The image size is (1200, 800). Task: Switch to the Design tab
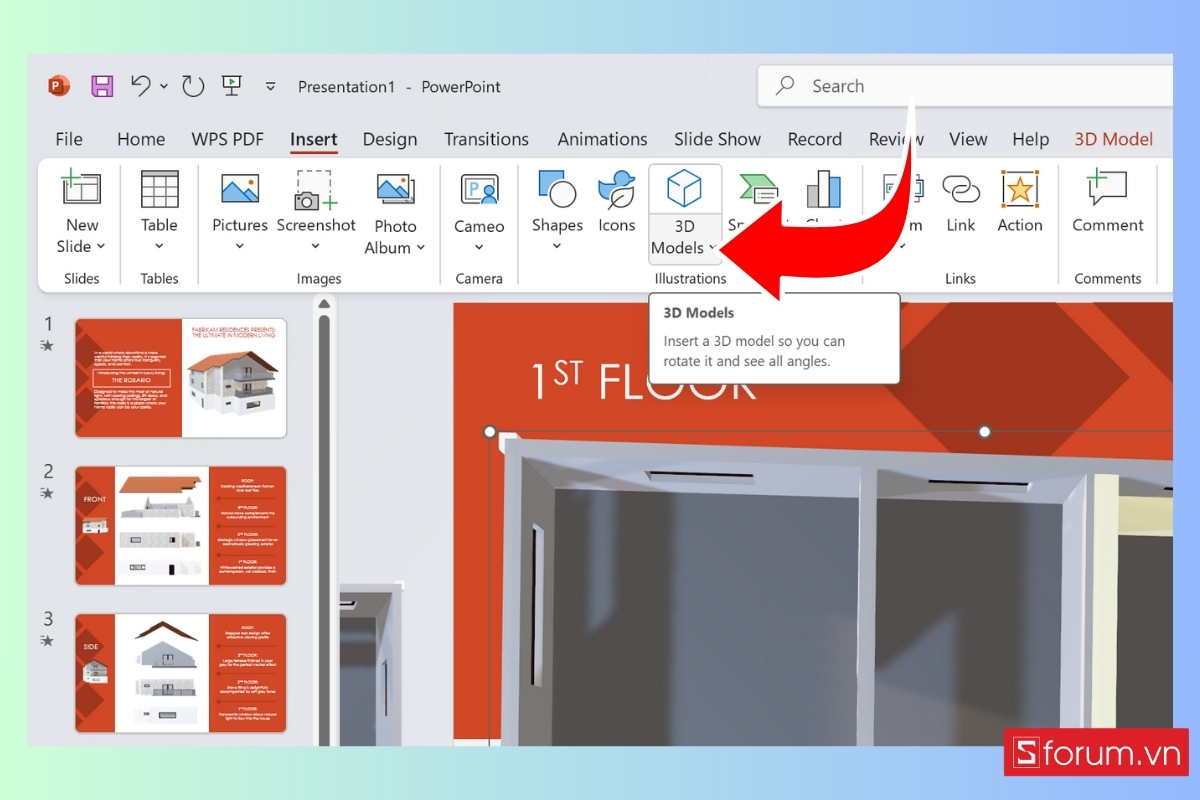coord(390,139)
